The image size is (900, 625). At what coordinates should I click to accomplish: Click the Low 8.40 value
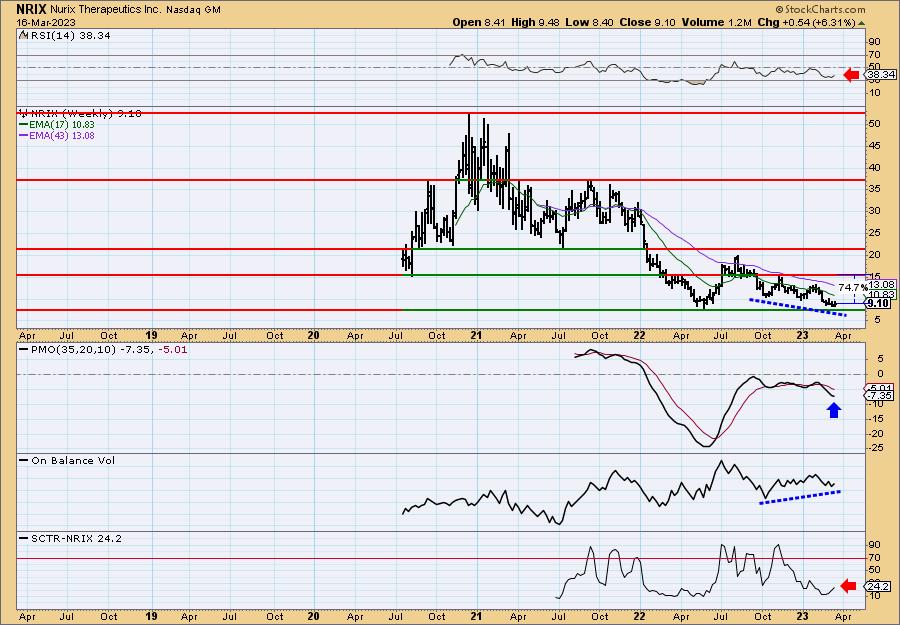pyautogui.click(x=590, y=22)
